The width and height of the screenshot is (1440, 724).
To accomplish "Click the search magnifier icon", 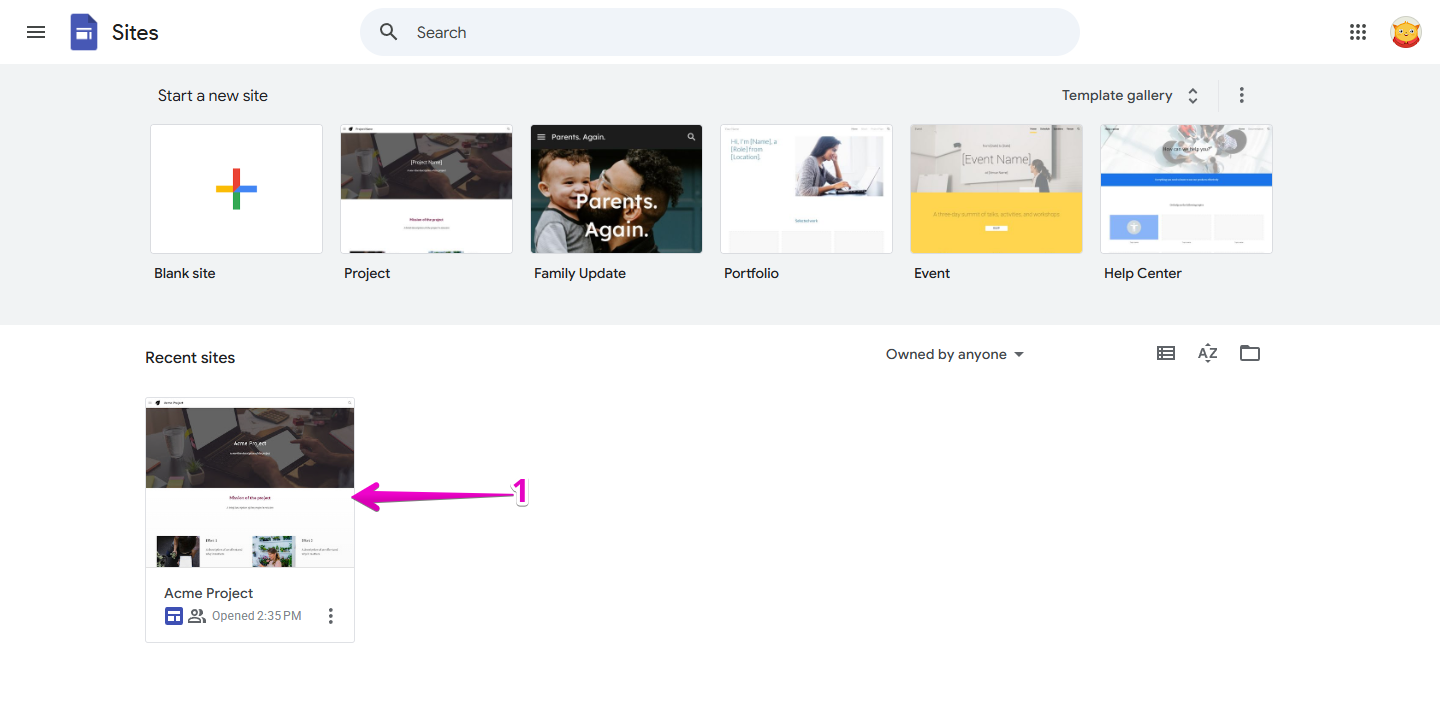I will 389,32.
